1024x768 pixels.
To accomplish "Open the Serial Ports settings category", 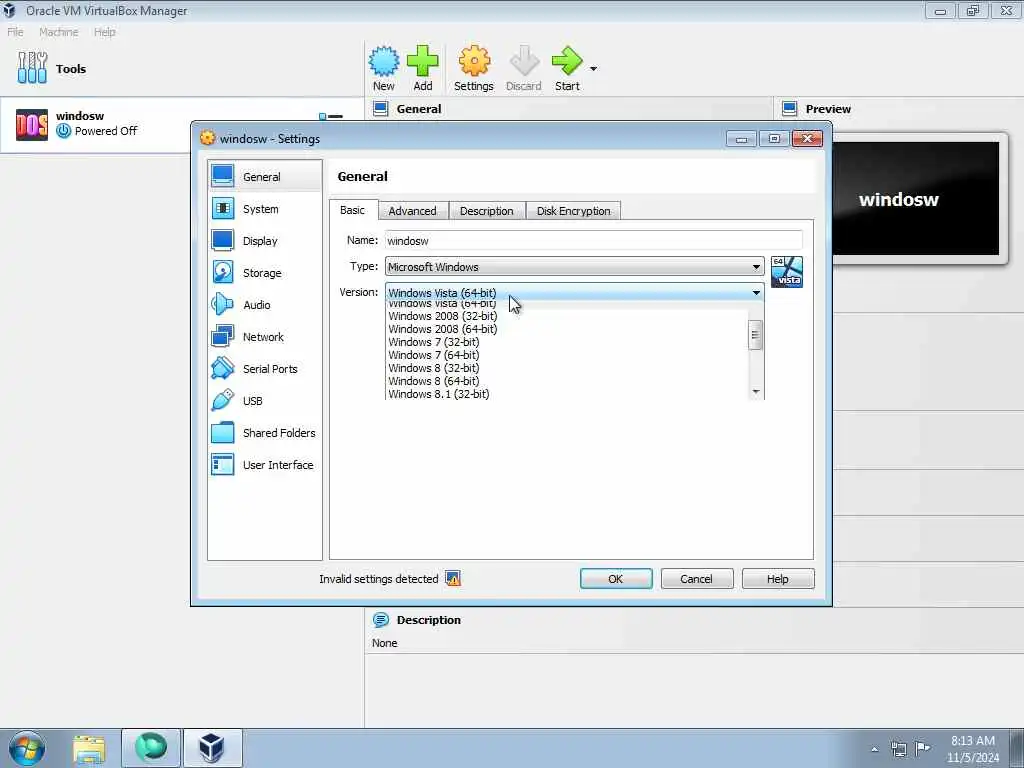I will [x=264, y=368].
